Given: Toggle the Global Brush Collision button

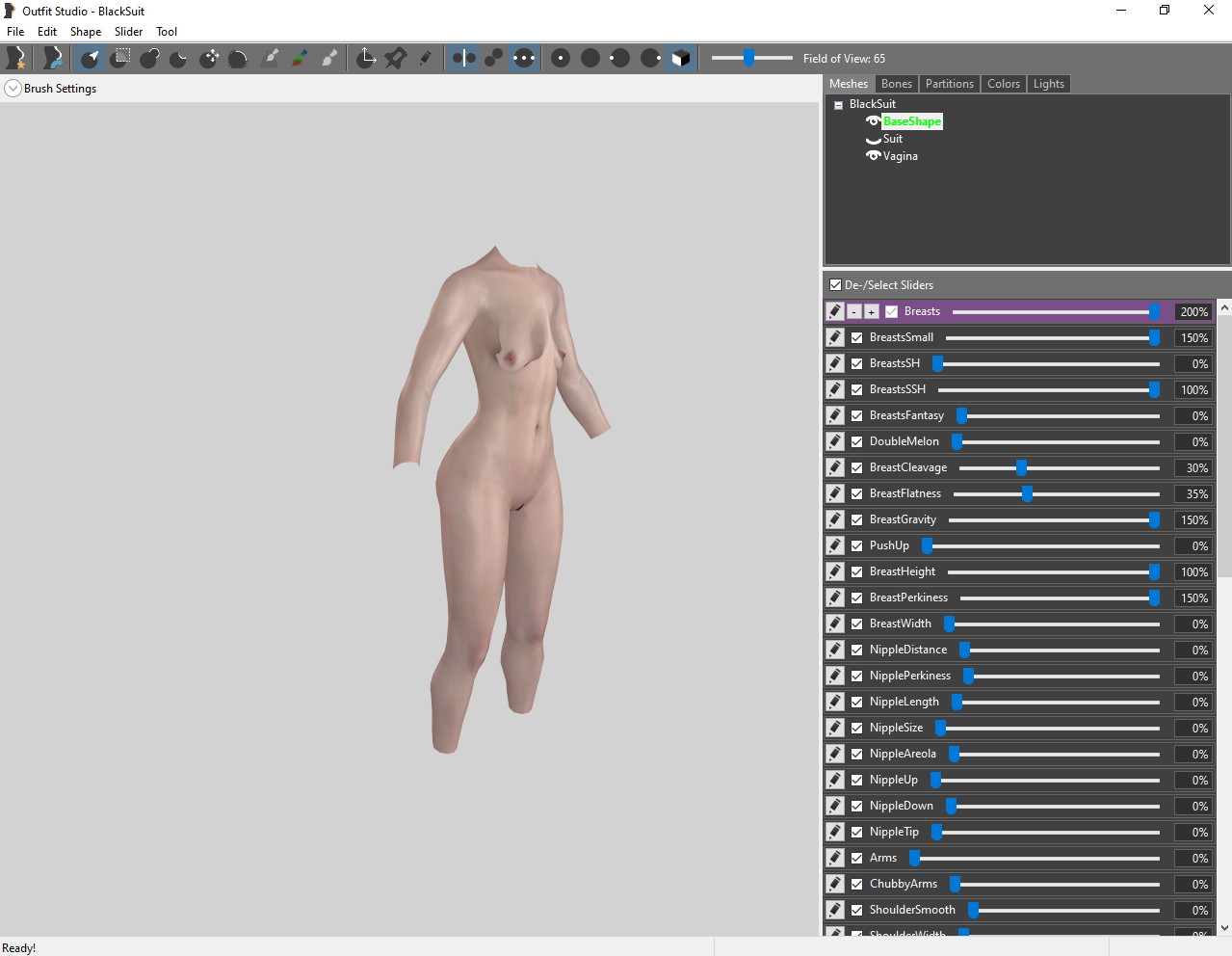Looking at the screenshot, I should (x=523, y=58).
